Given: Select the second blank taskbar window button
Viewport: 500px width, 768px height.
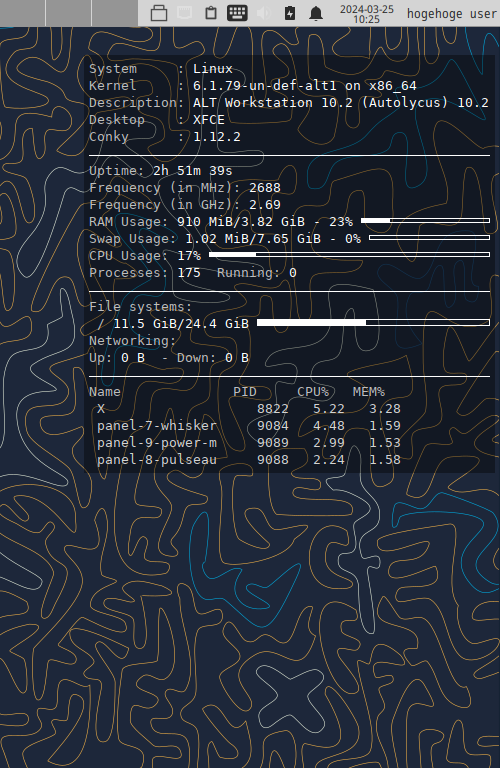Looking at the screenshot, I should (69, 13).
